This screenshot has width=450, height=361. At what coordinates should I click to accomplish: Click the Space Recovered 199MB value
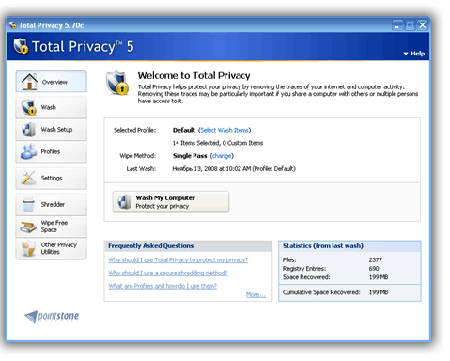378,277
